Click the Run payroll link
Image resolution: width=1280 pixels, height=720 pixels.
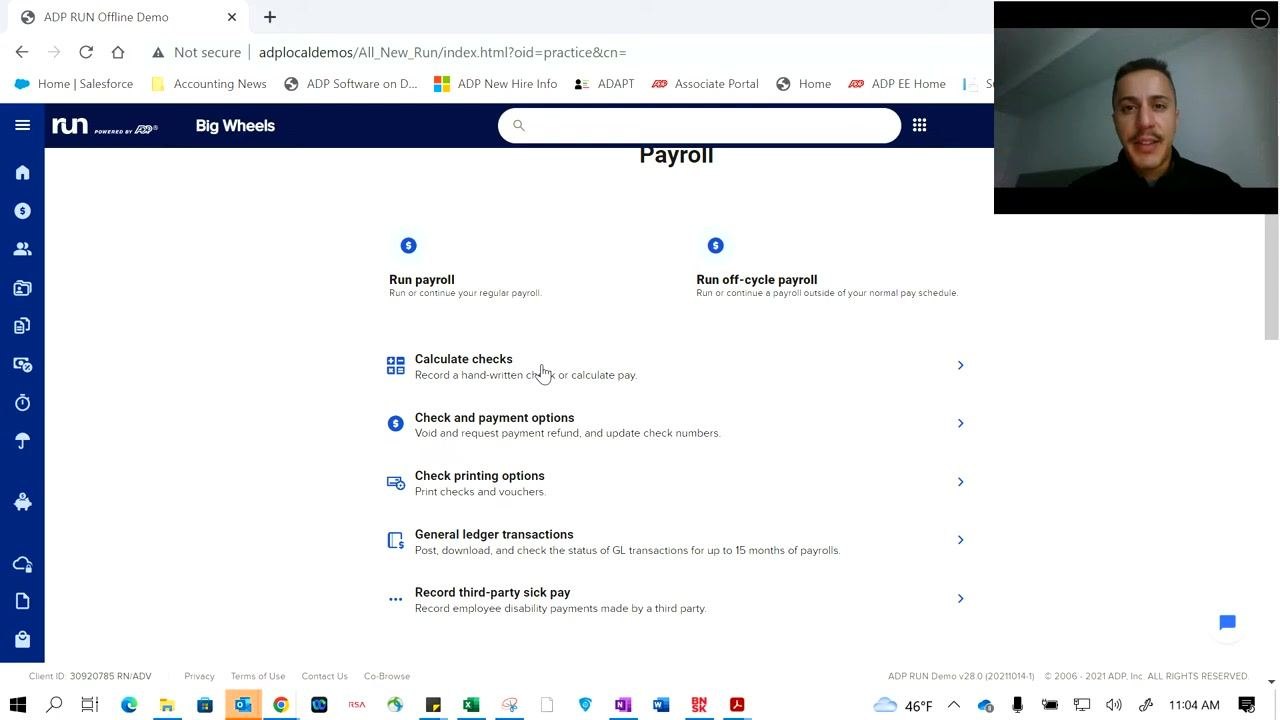(x=422, y=279)
